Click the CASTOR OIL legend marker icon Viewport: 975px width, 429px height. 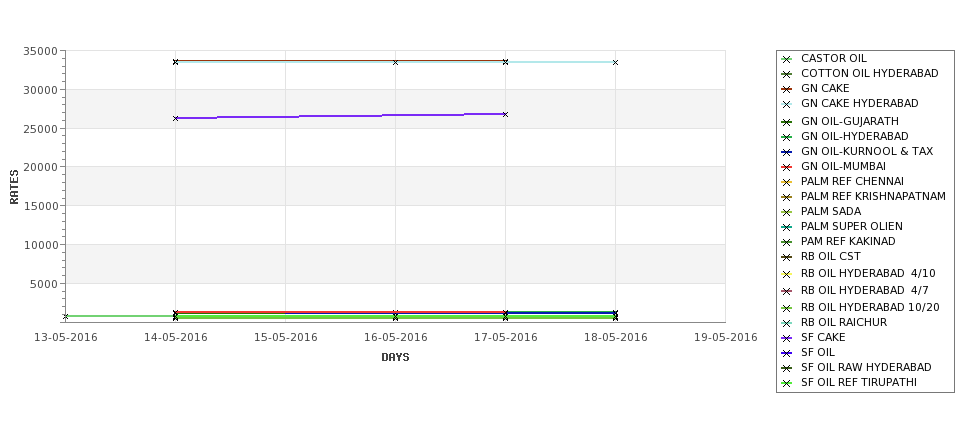click(x=787, y=59)
